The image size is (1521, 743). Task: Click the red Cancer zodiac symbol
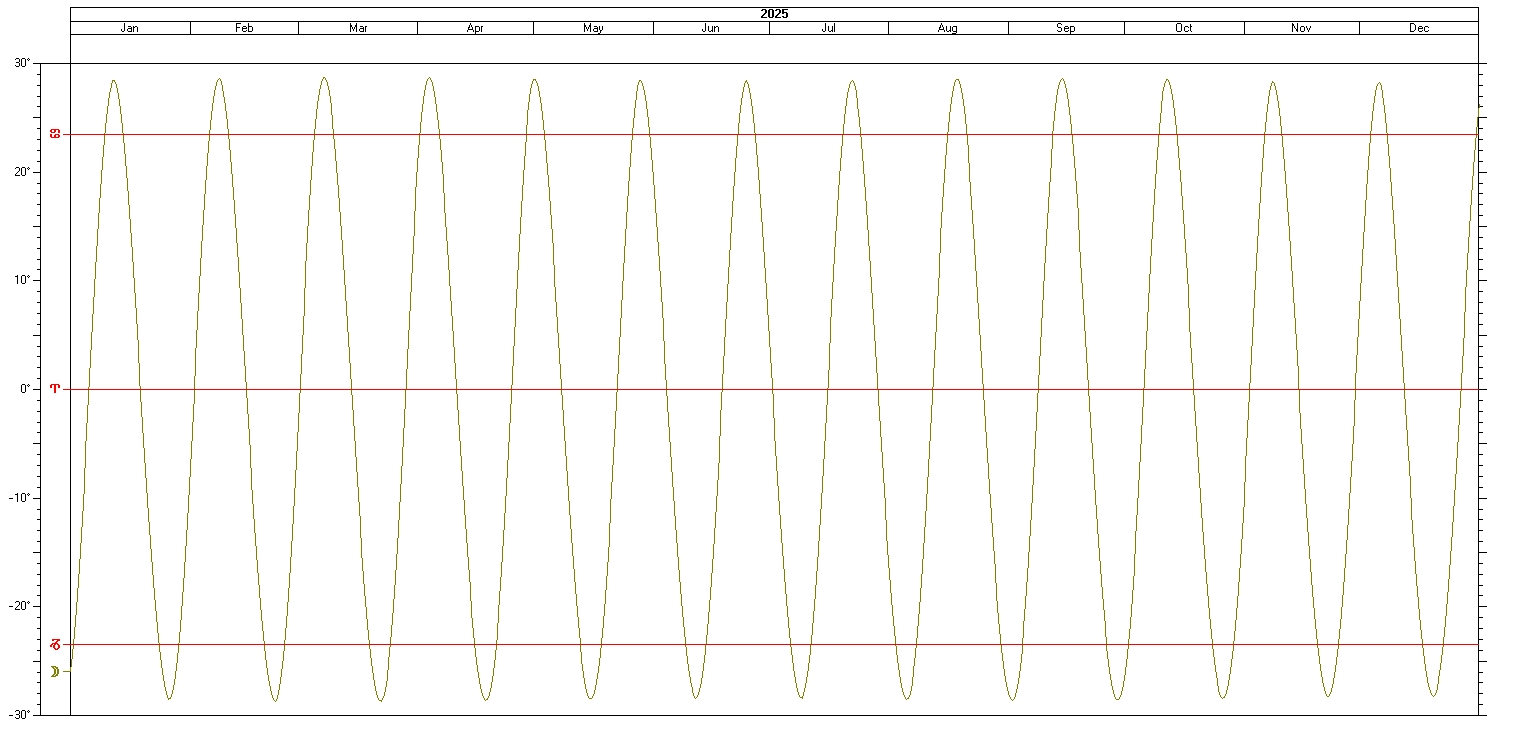point(55,134)
